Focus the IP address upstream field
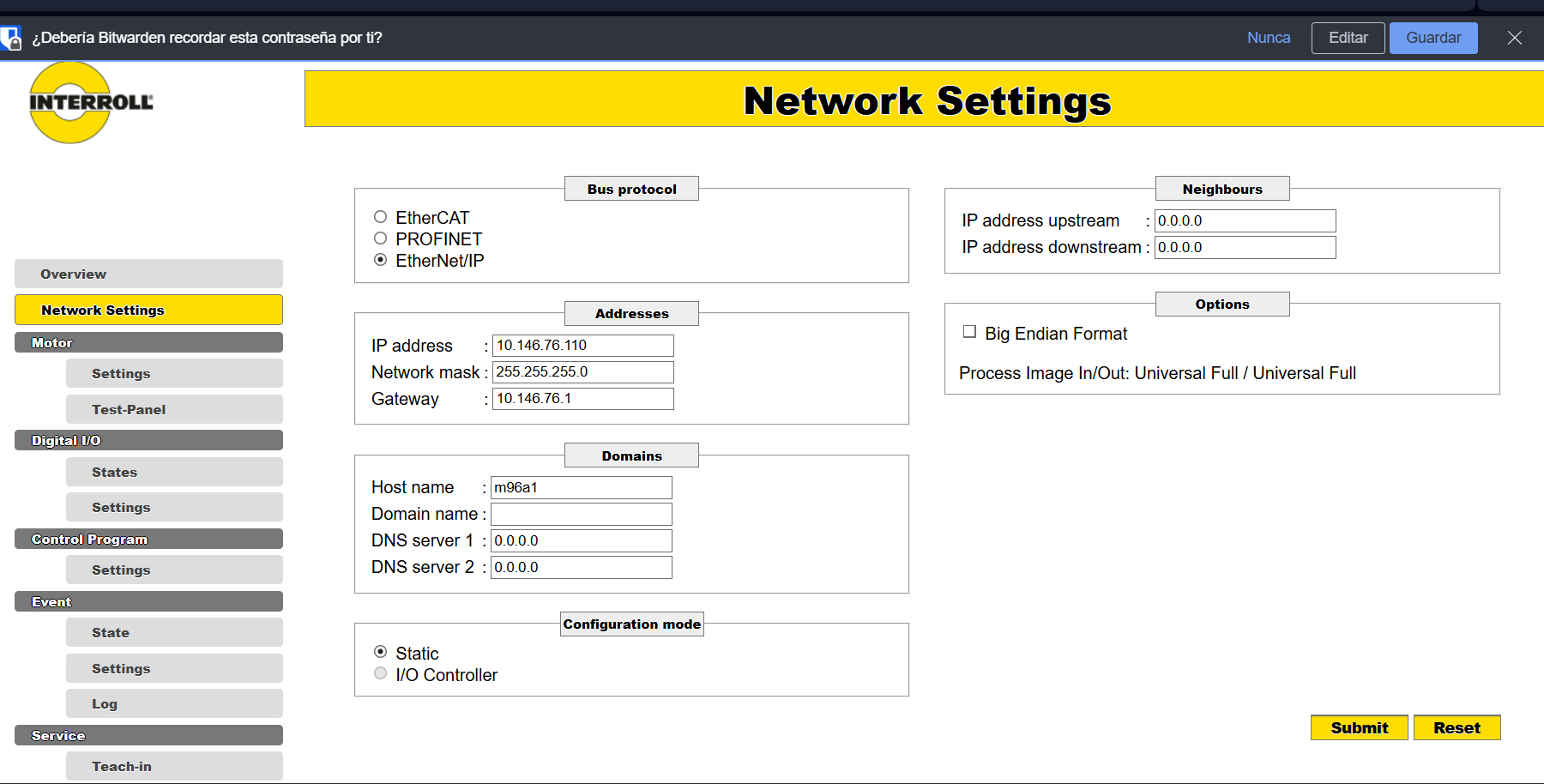 click(1245, 220)
